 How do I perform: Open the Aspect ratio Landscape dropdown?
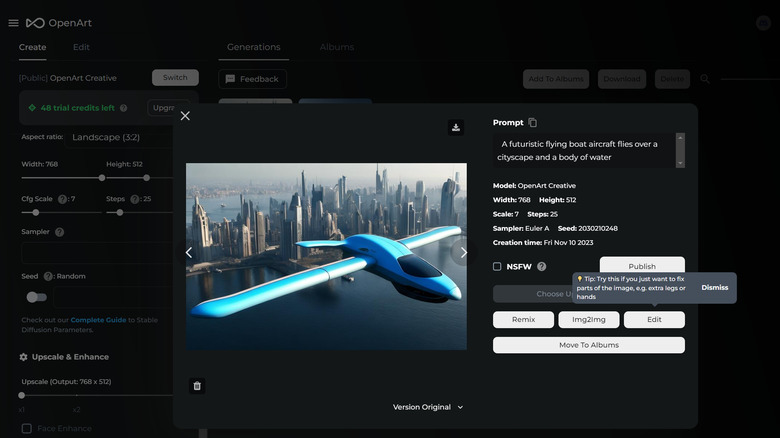pyautogui.click(x=110, y=137)
